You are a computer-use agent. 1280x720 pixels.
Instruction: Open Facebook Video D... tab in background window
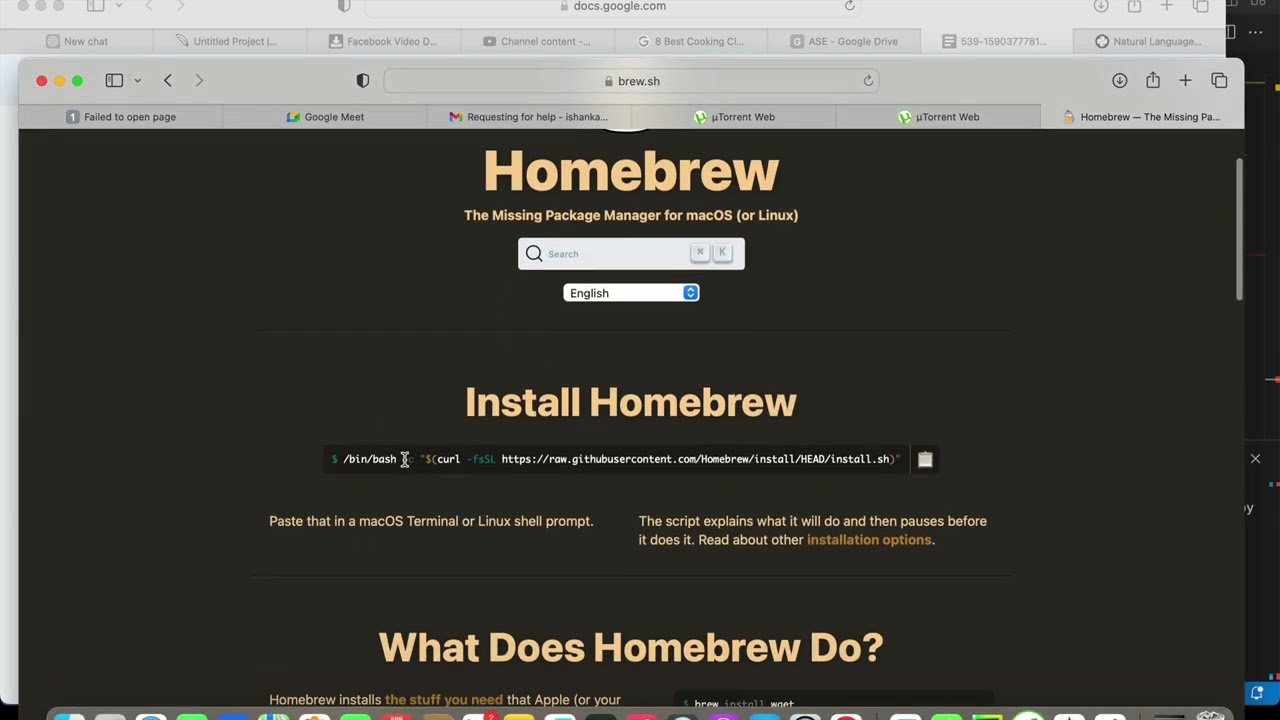click(383, 41)
